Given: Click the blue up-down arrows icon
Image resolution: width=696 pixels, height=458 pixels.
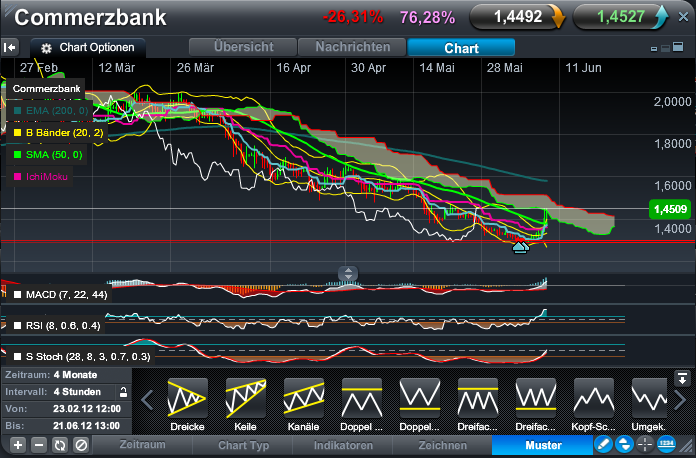Looking at the screenshot, I should coord(624,444).
